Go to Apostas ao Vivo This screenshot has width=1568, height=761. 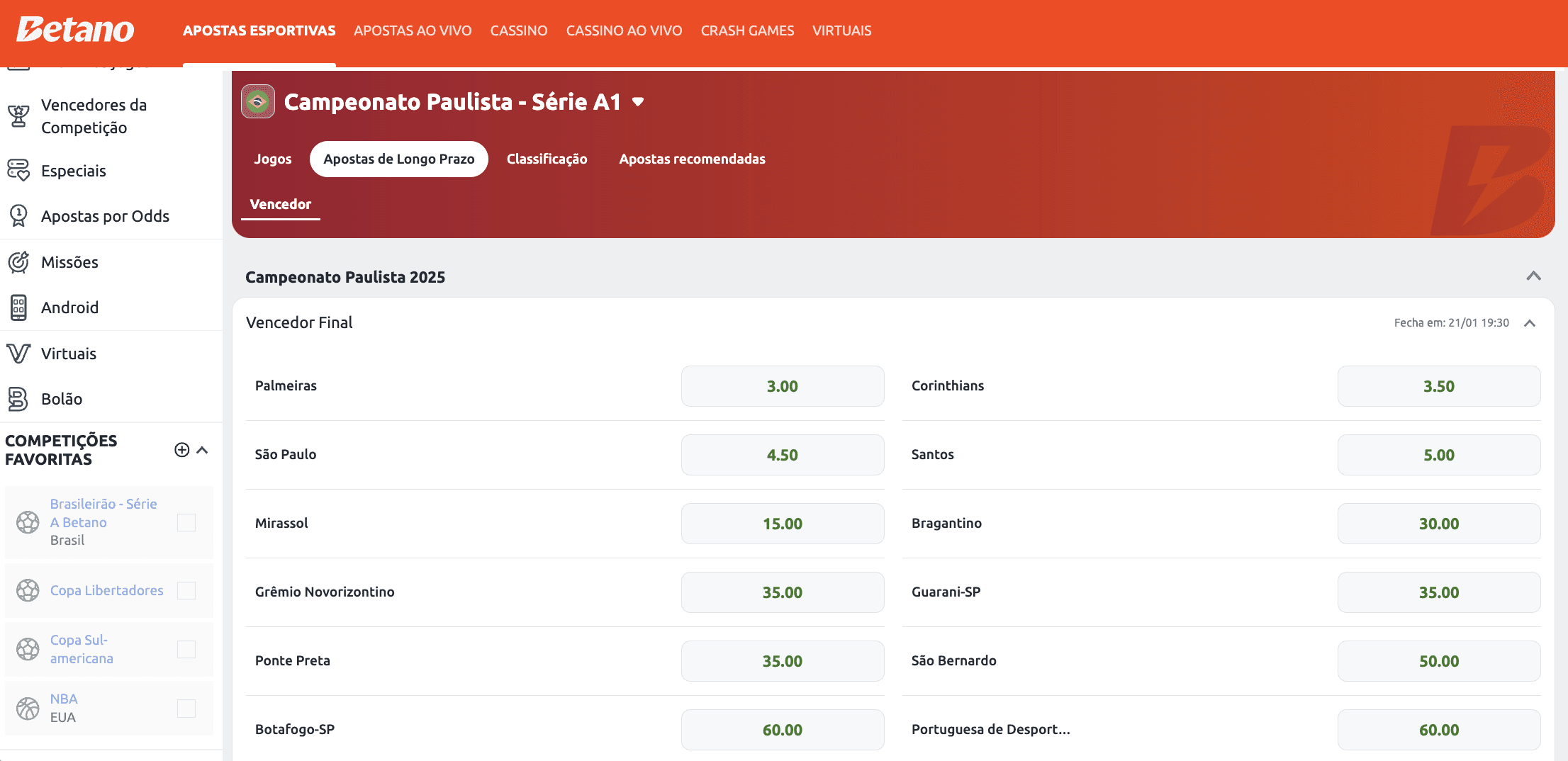click(x=413, y=30)
